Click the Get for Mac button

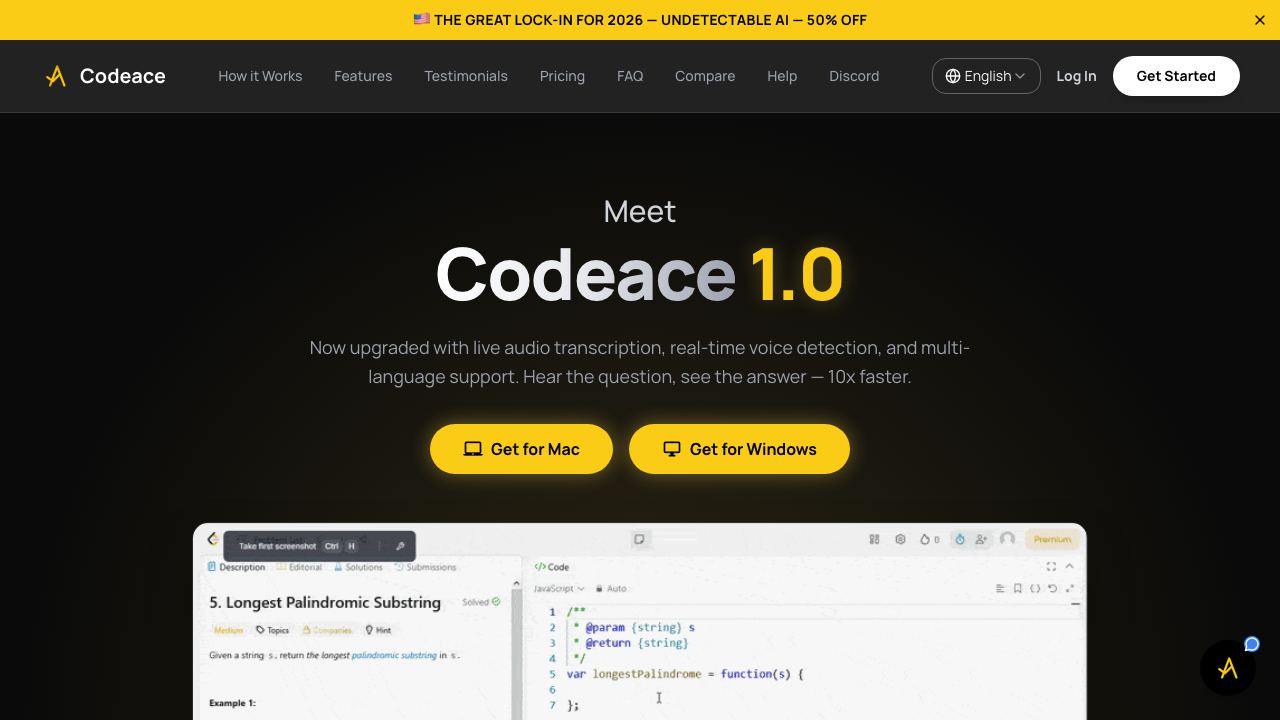(521, 449)
